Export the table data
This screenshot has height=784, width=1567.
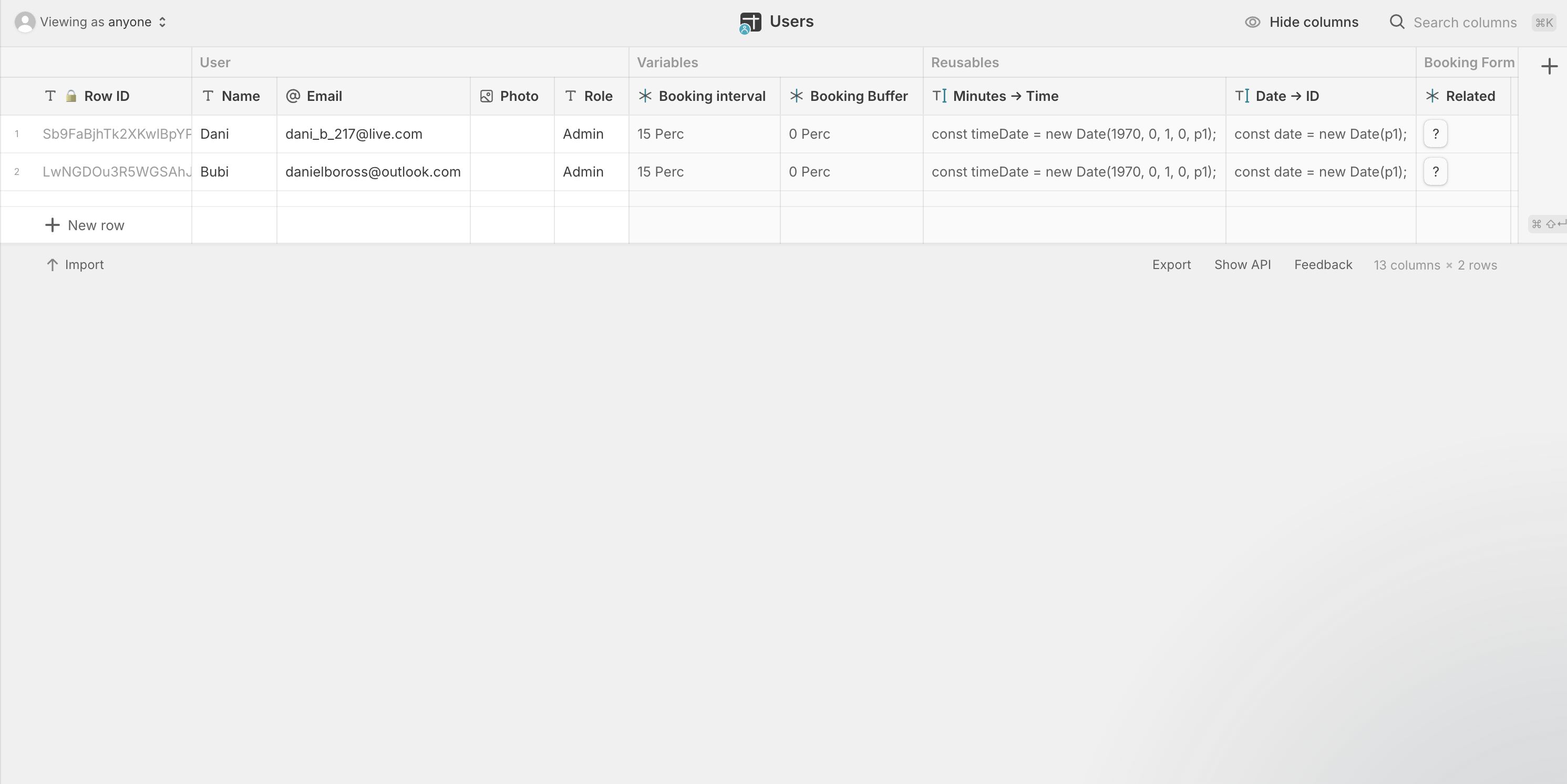pyautogui.click(x=1171, y=265)
